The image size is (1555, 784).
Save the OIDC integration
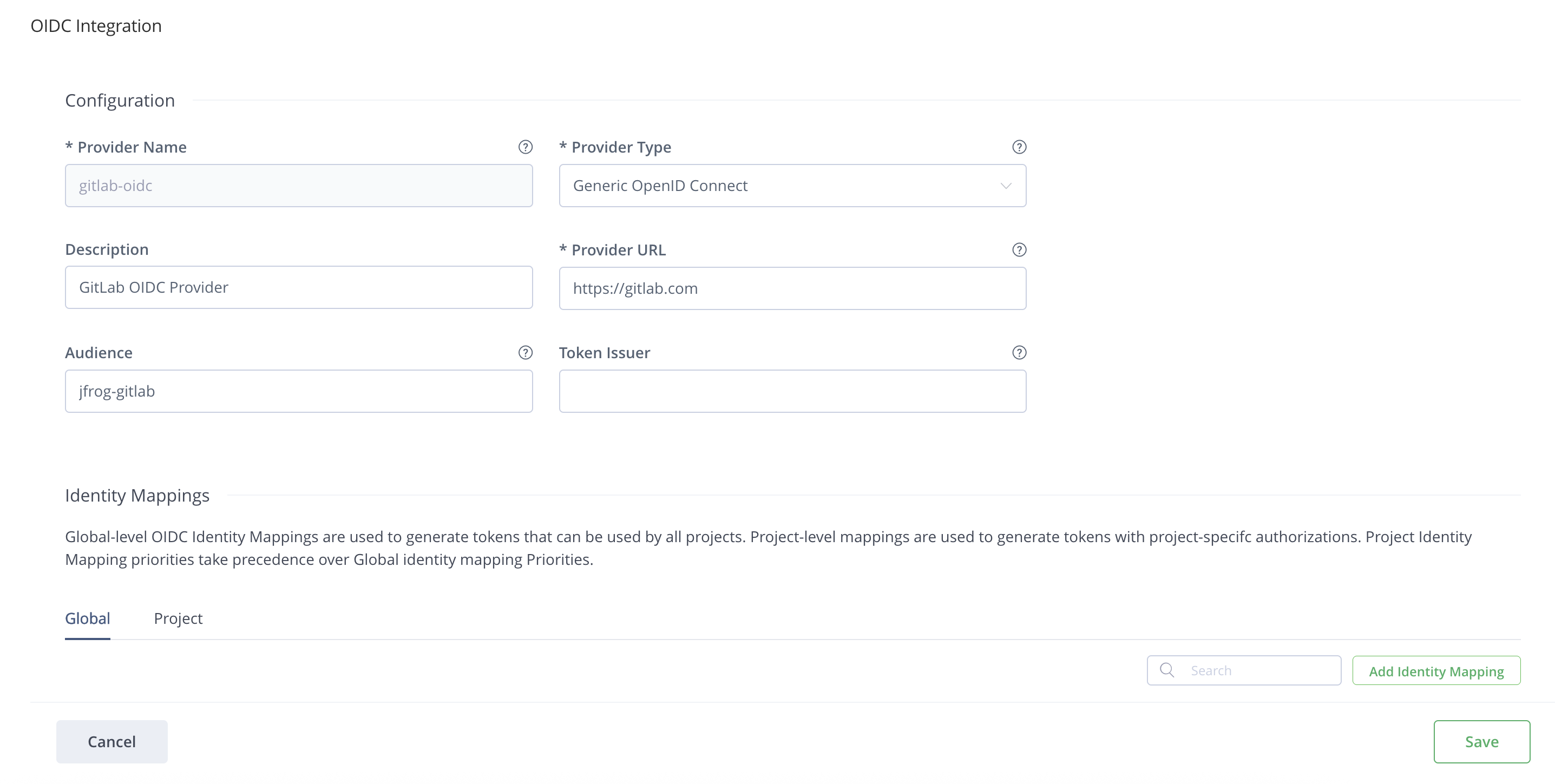coord(1481,741)
